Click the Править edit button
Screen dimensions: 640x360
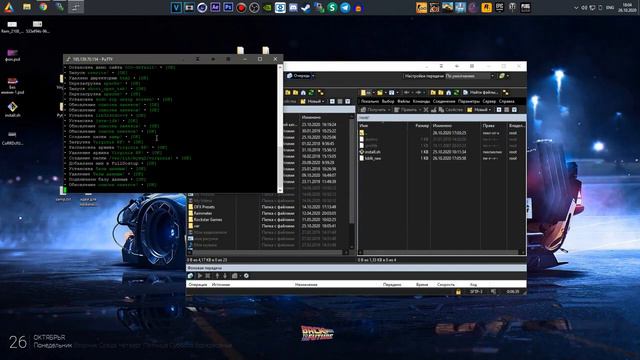tap(405, 110)
